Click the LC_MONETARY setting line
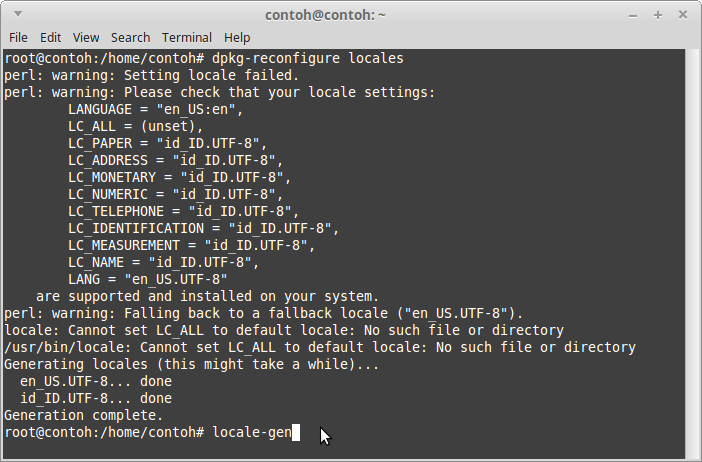The image size is (702, 462). [x=178, y=177]
